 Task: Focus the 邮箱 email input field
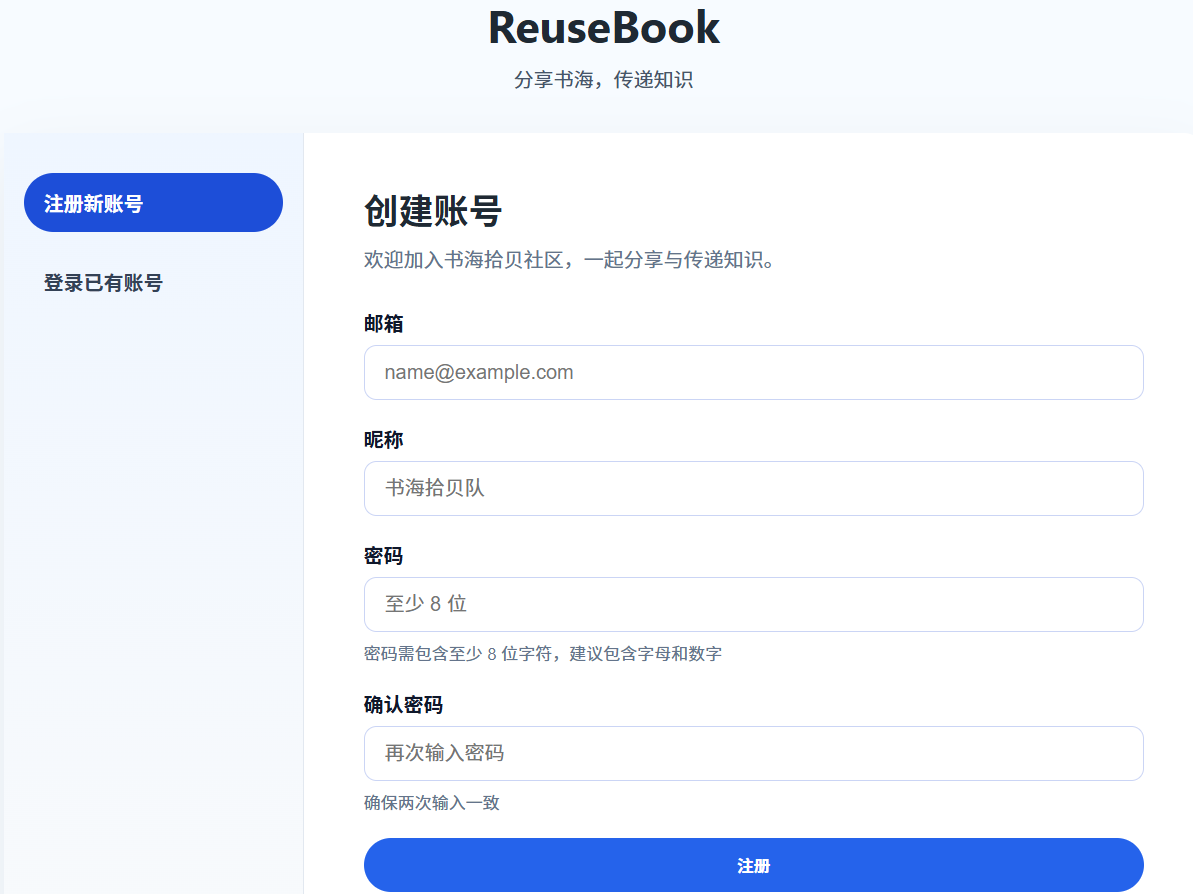click(753, 373)
